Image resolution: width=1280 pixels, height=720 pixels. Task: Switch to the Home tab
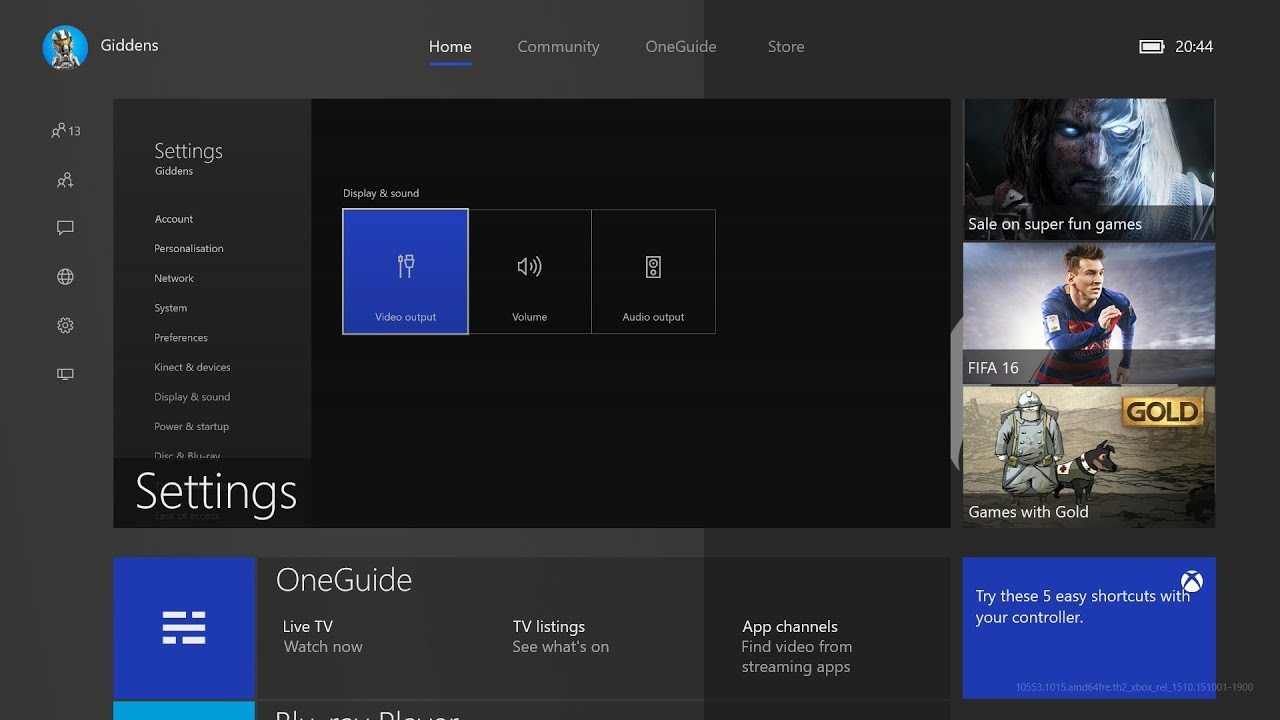pyautogui.click(x=450, y=47)
